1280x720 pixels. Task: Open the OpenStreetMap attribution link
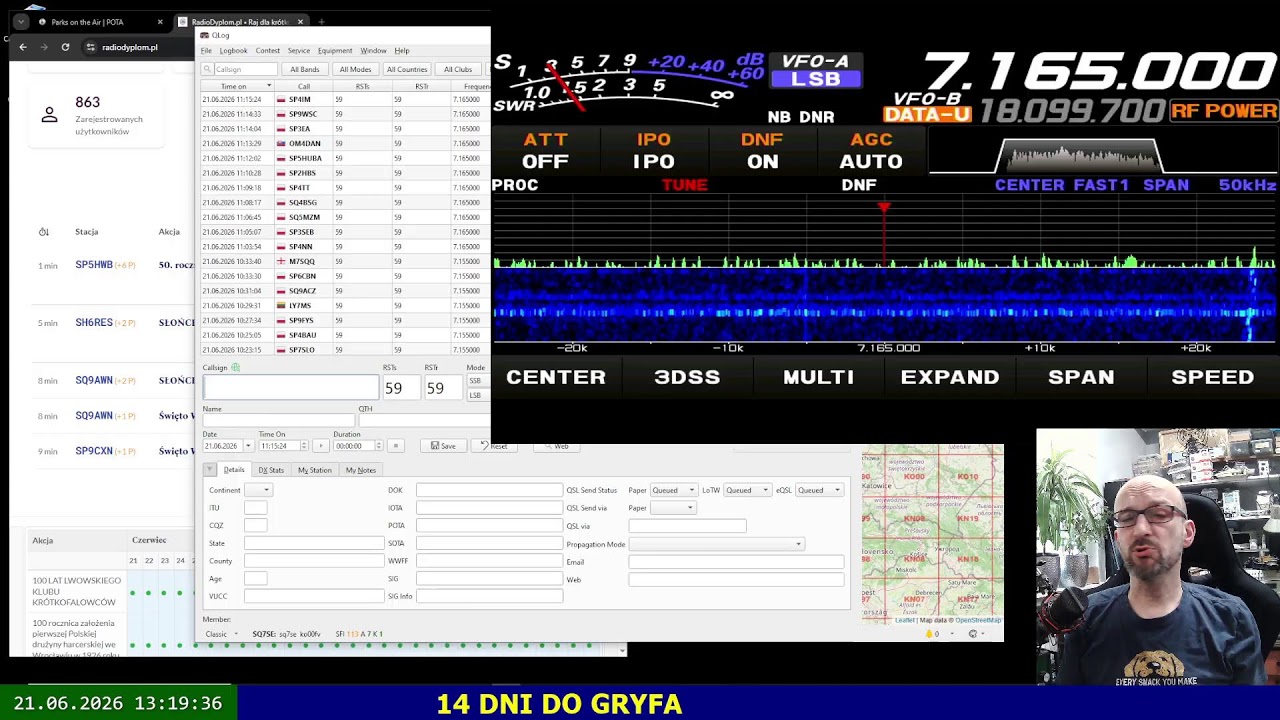[978, 620]
